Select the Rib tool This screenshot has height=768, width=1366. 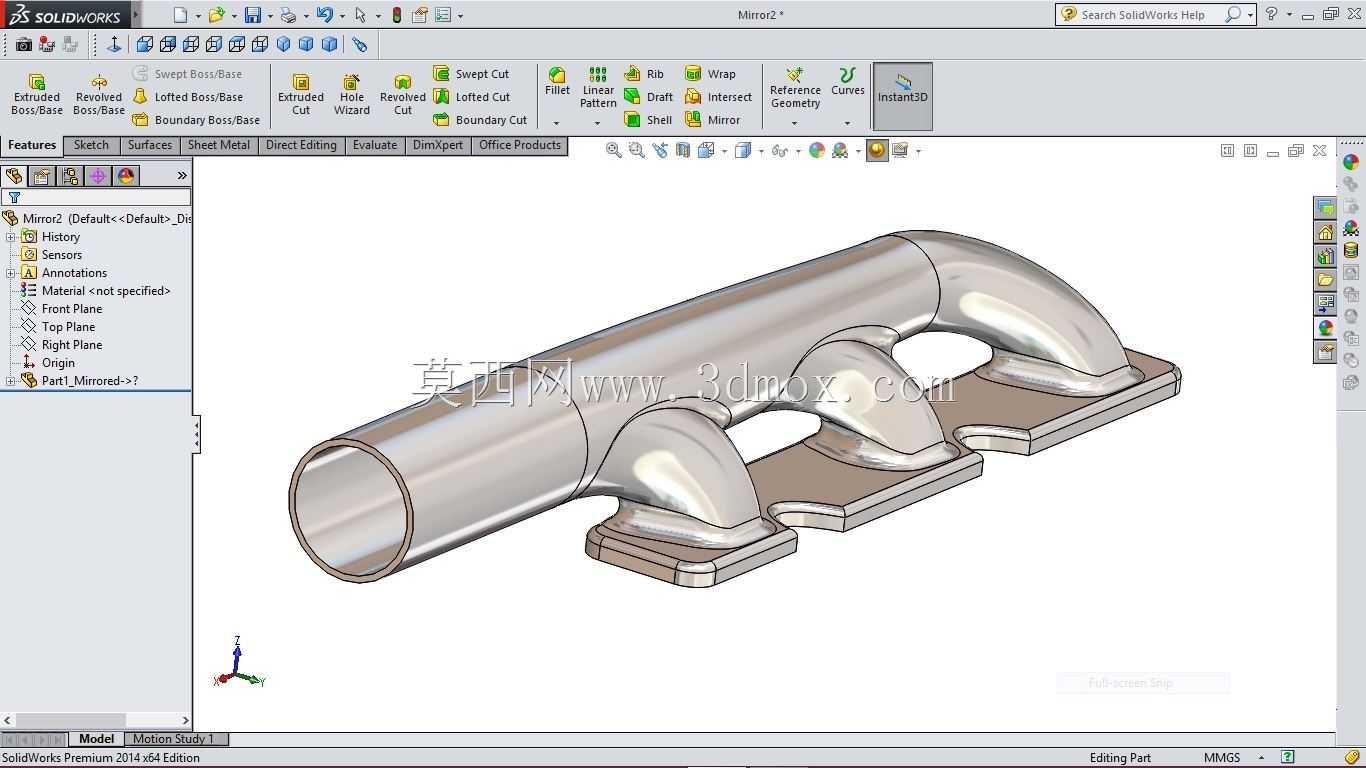point(644,74)
